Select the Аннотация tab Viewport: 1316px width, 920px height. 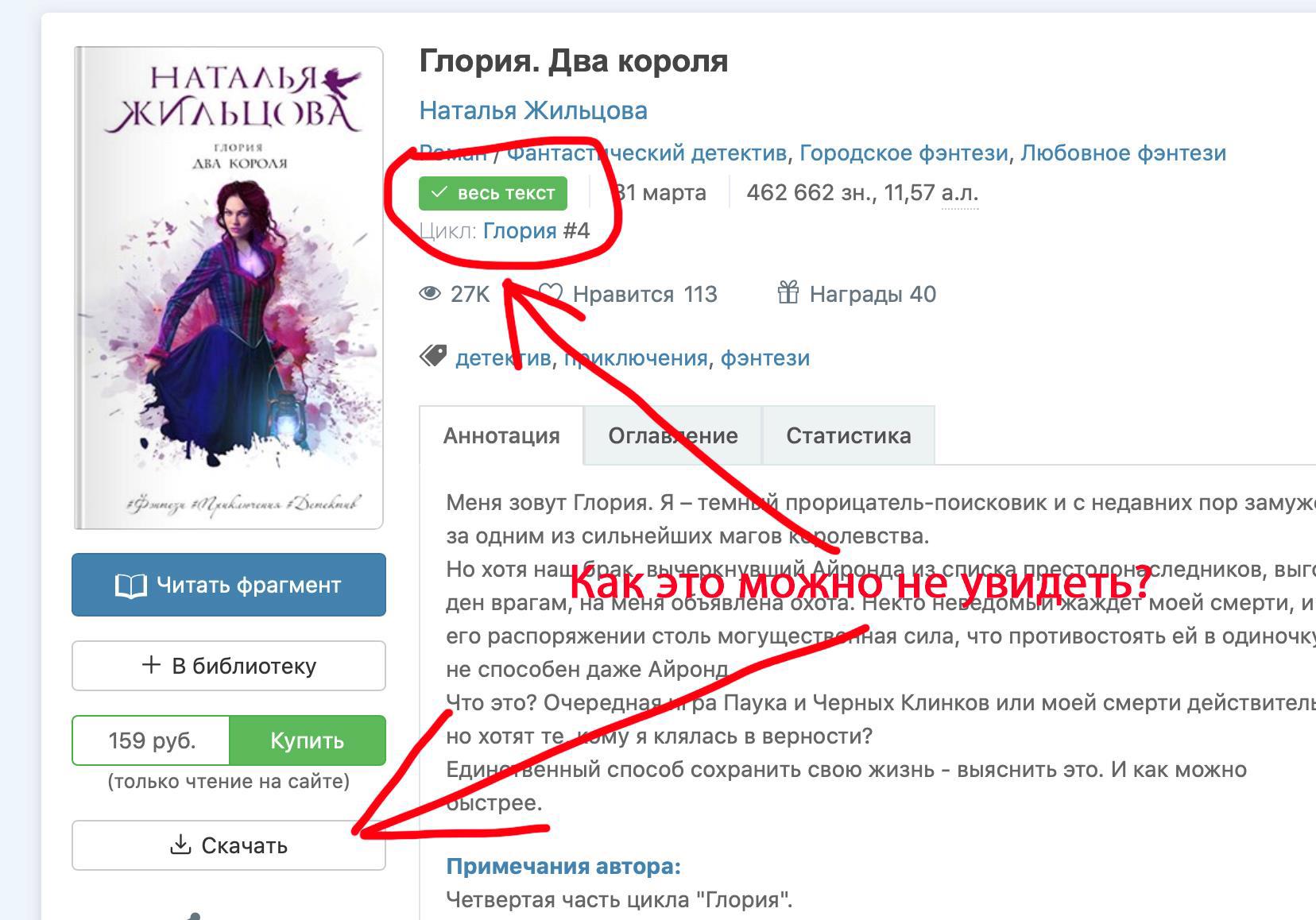501,435
